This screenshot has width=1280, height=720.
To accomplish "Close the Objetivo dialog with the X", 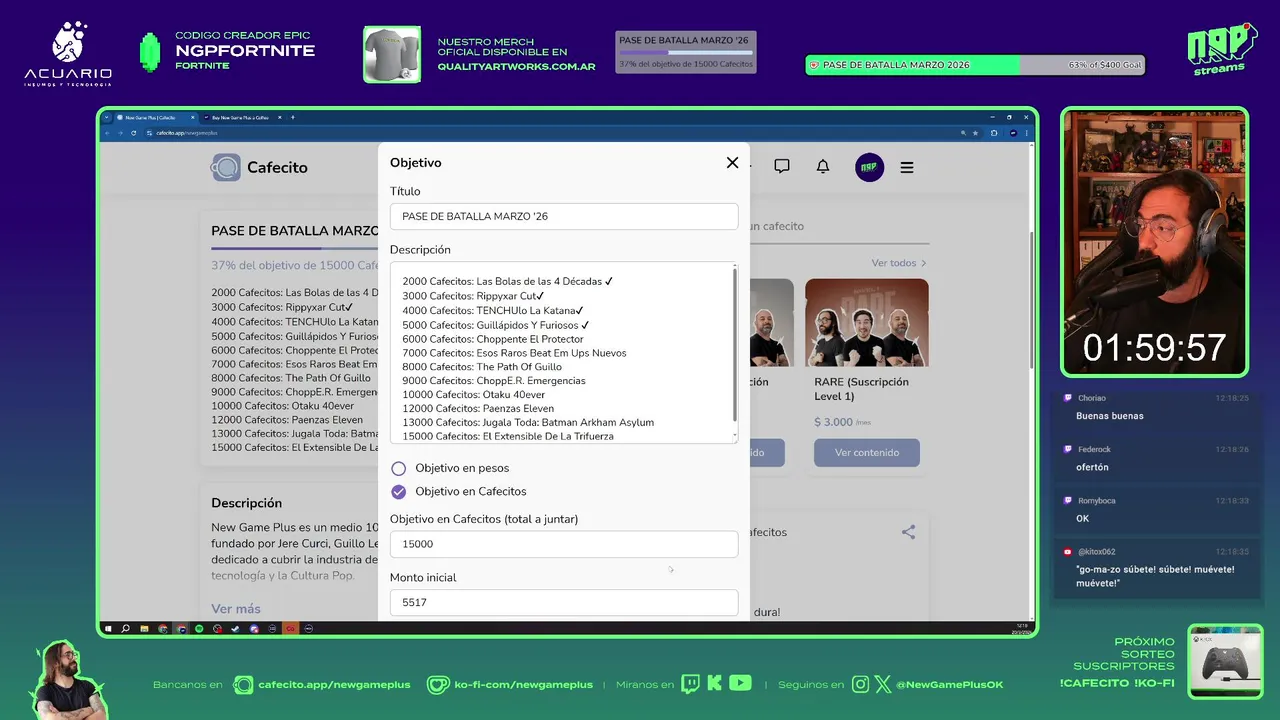I will pyautogui.click(x=732, y=163).
